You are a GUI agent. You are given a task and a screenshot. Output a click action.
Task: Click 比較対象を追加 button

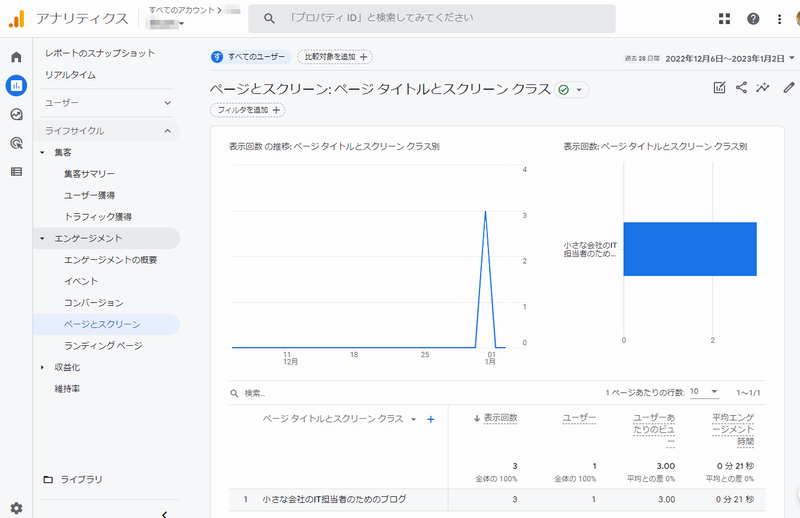coord(335,57)
